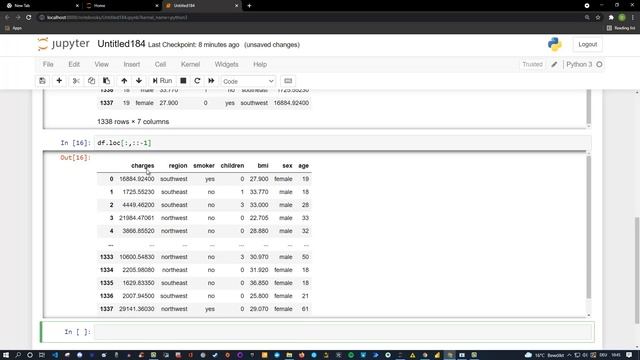
Task: Open the View menu
Action: tap(102, 64)
